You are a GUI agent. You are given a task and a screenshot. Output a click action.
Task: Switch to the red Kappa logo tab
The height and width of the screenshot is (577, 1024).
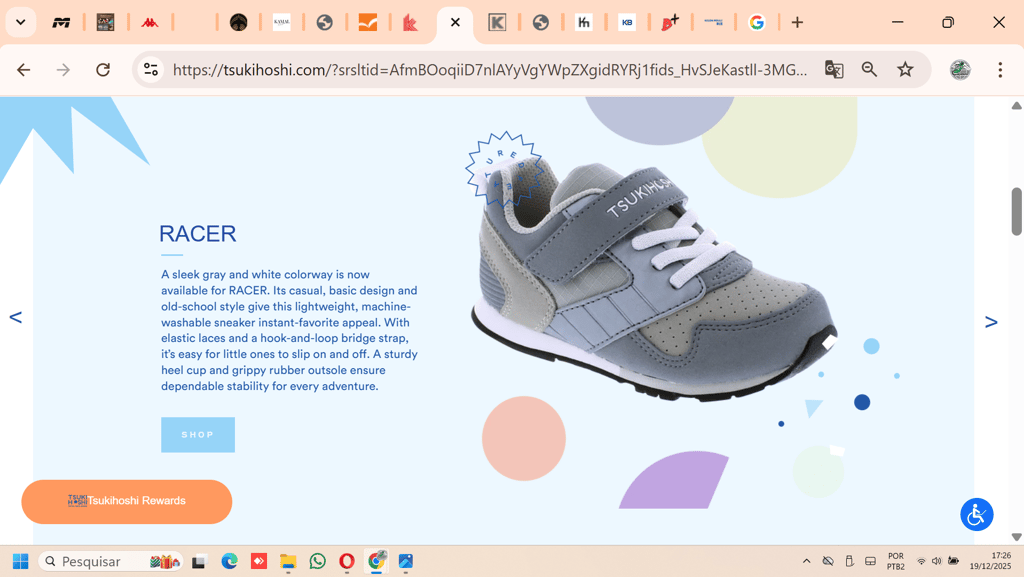pyautogui.click(x=150, y=23)
